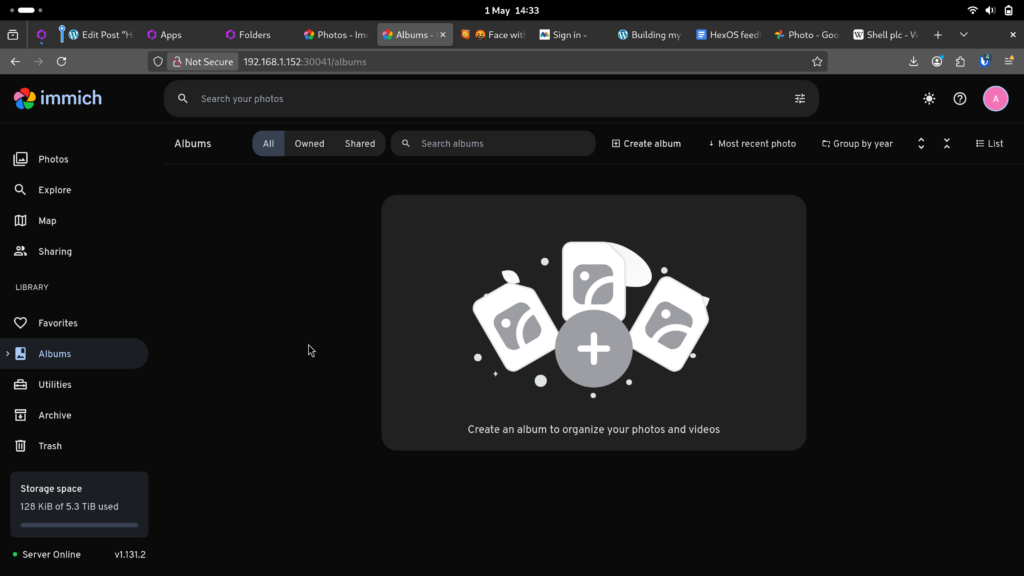Collapse all album groups
Screen dimensions: 1024x576
(x=946, y=144)
